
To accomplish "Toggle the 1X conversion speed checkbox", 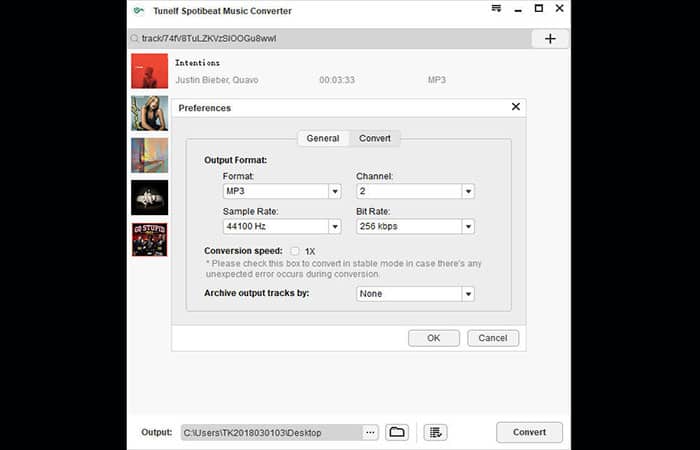I will [x=295, y=251].
